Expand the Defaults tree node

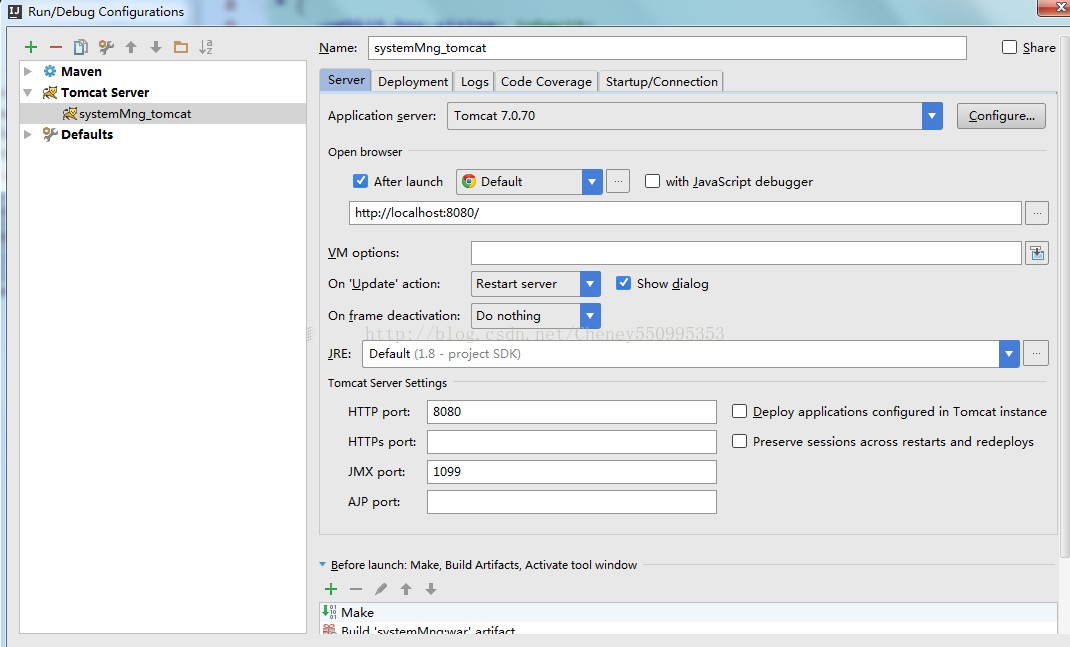coord(28,134)
